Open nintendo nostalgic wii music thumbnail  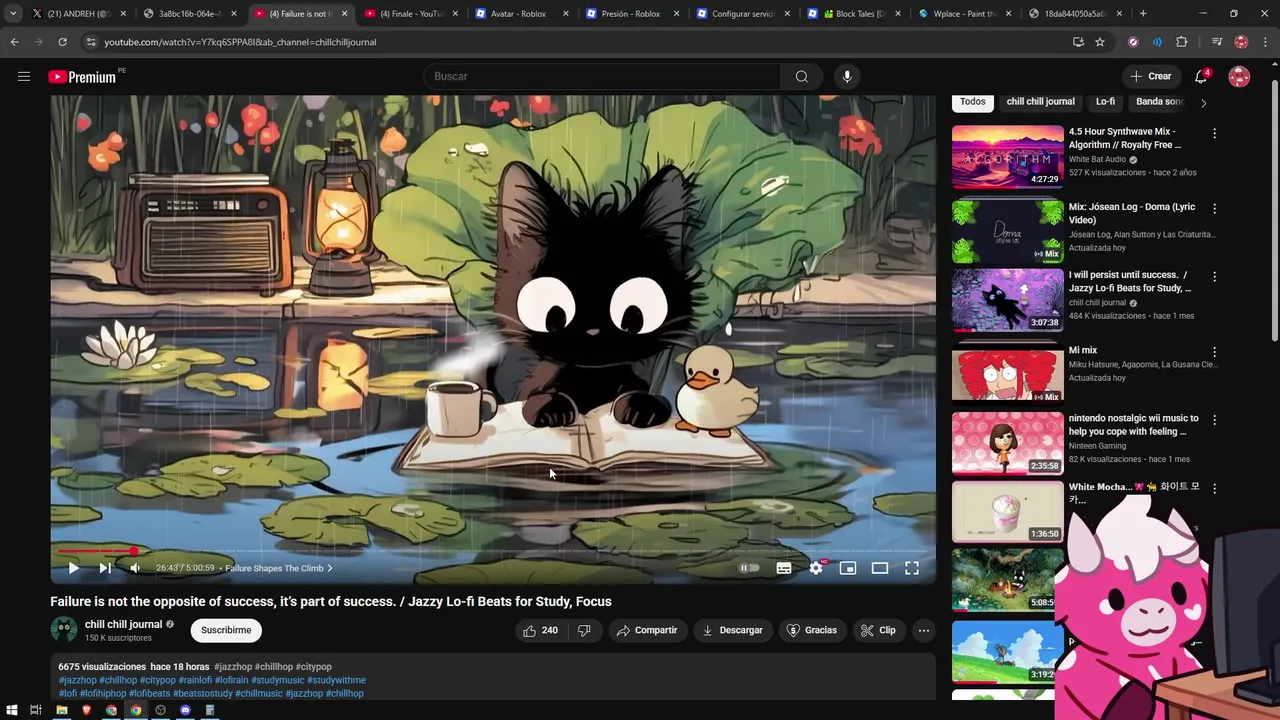coord(1007,442)
